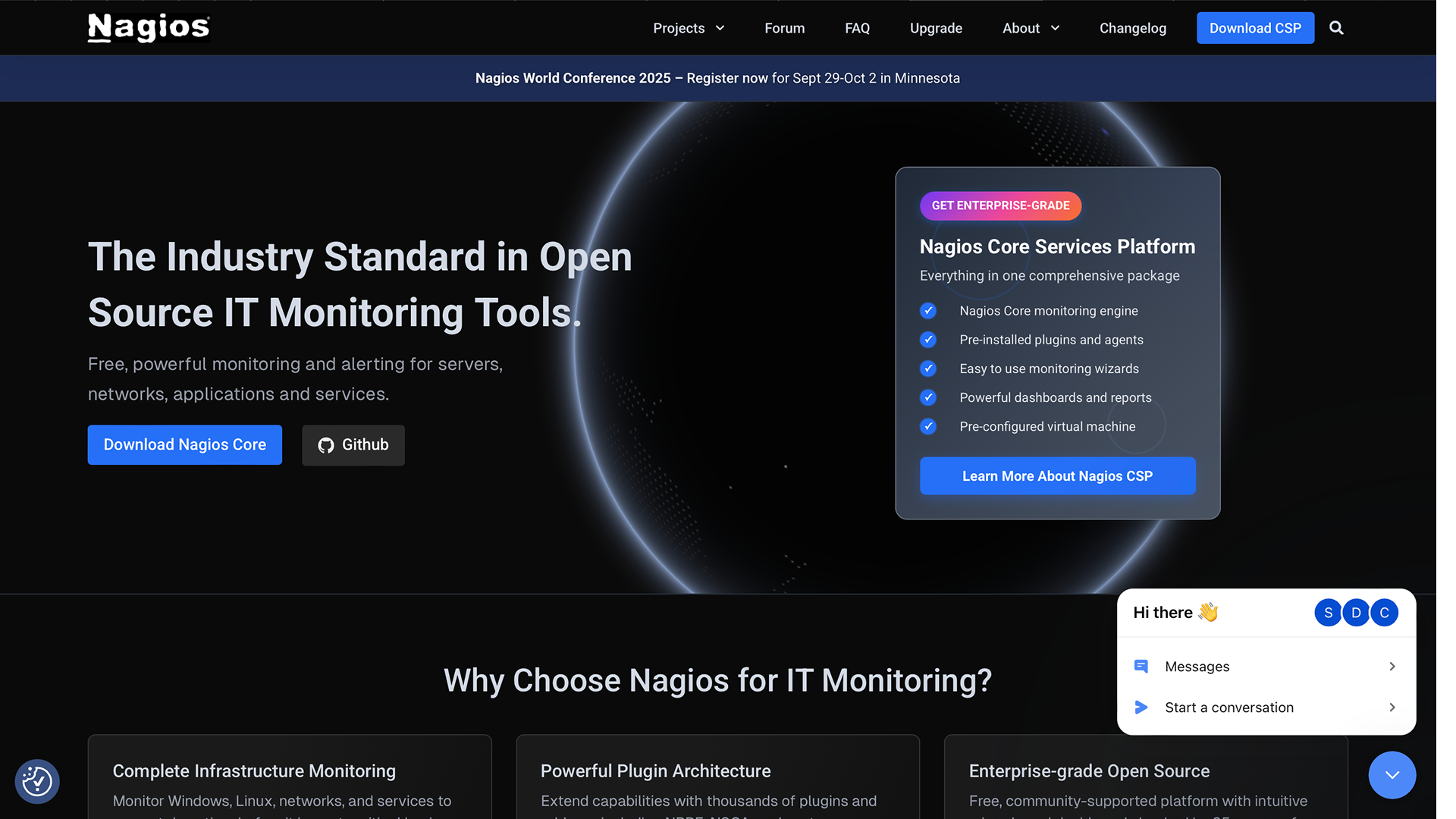
Task: Open the search magnifier icon
Action: (1336, 28)
